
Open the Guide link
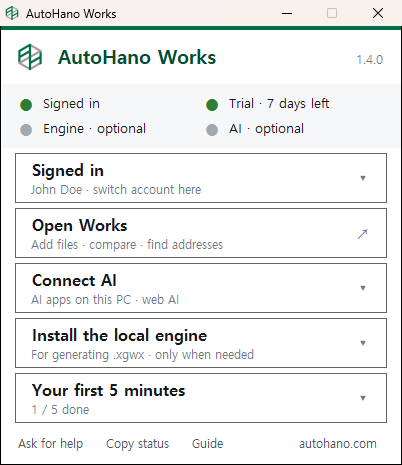207,444
